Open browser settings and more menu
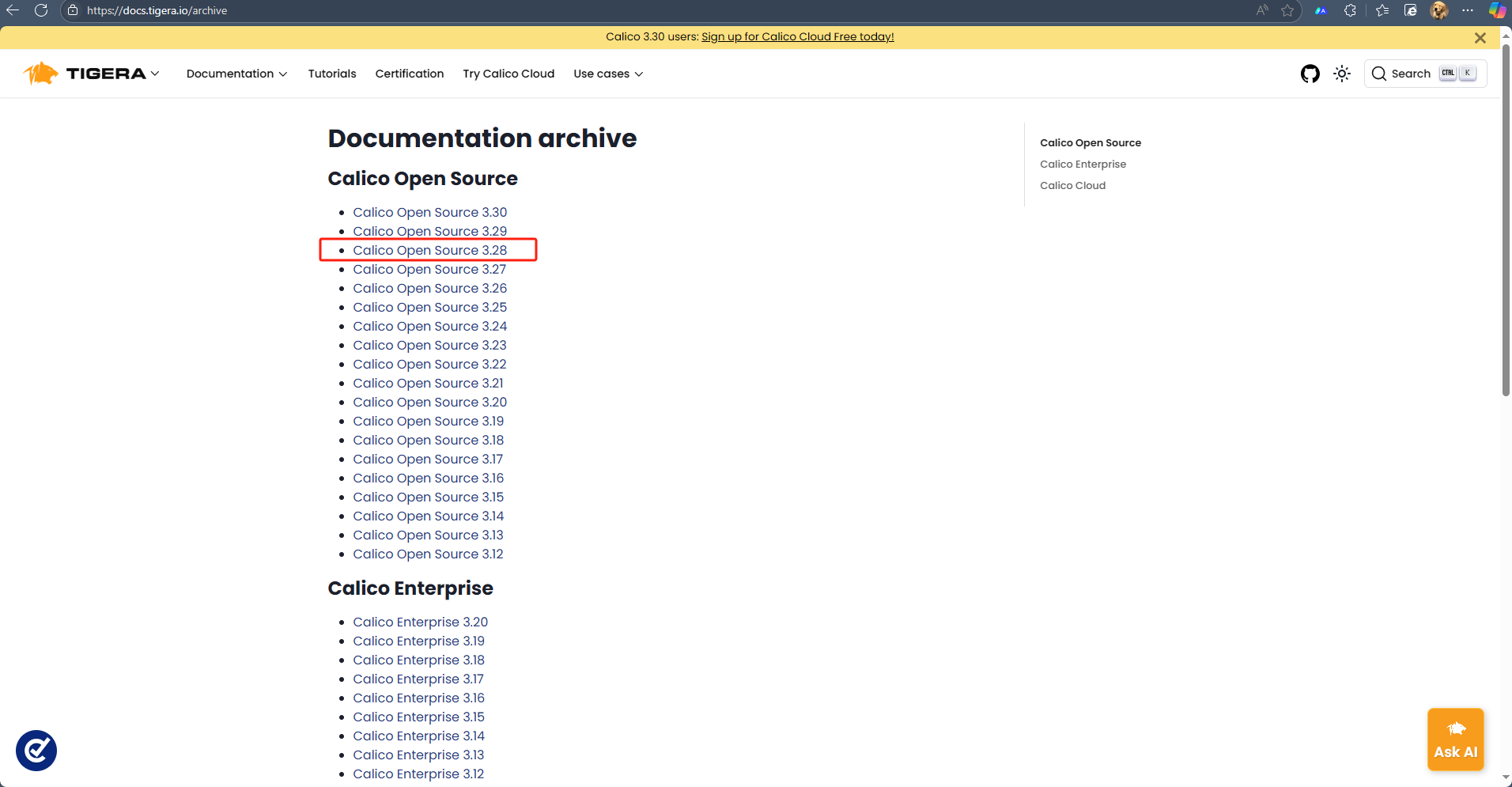The image size is (1512, 787). coord(1468,10)
